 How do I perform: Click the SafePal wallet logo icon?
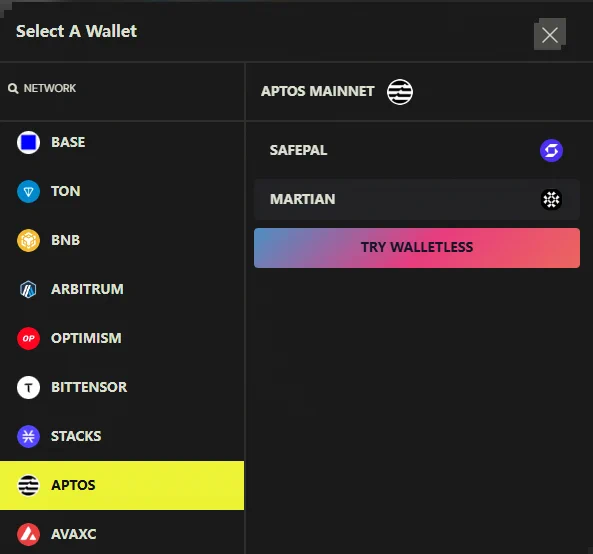551,151
